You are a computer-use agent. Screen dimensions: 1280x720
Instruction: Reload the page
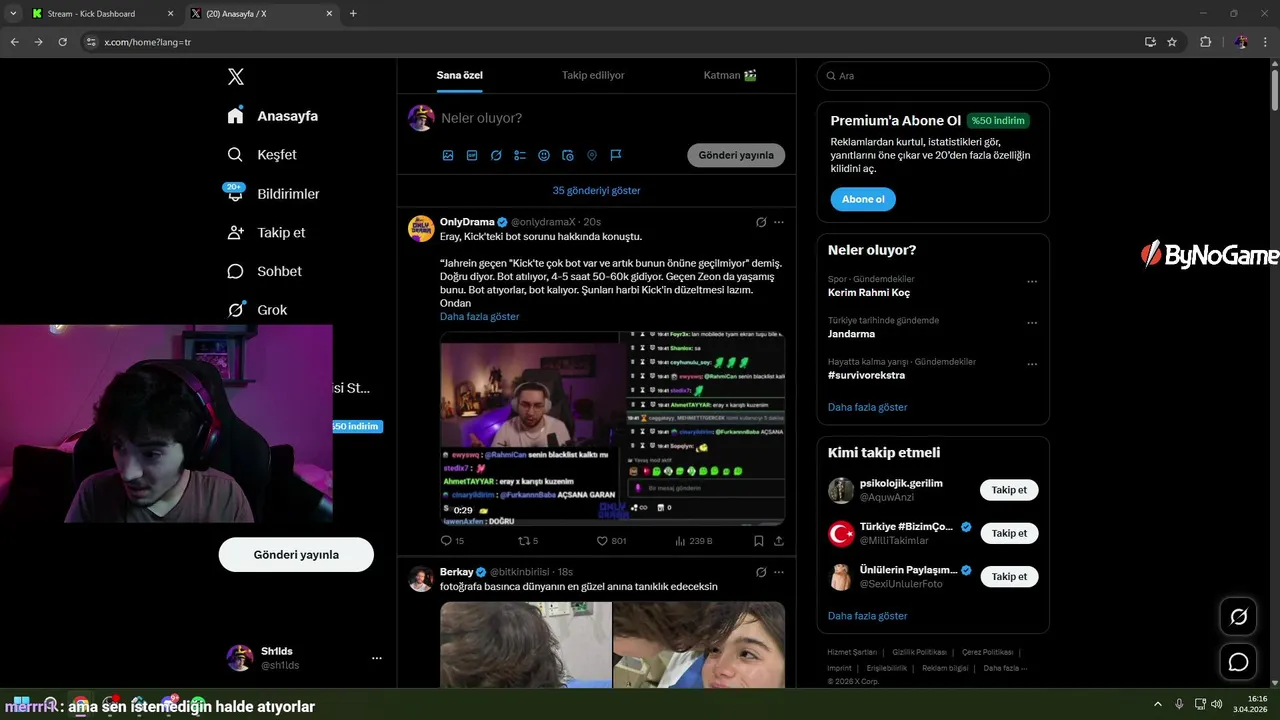[x=62, y=42]
